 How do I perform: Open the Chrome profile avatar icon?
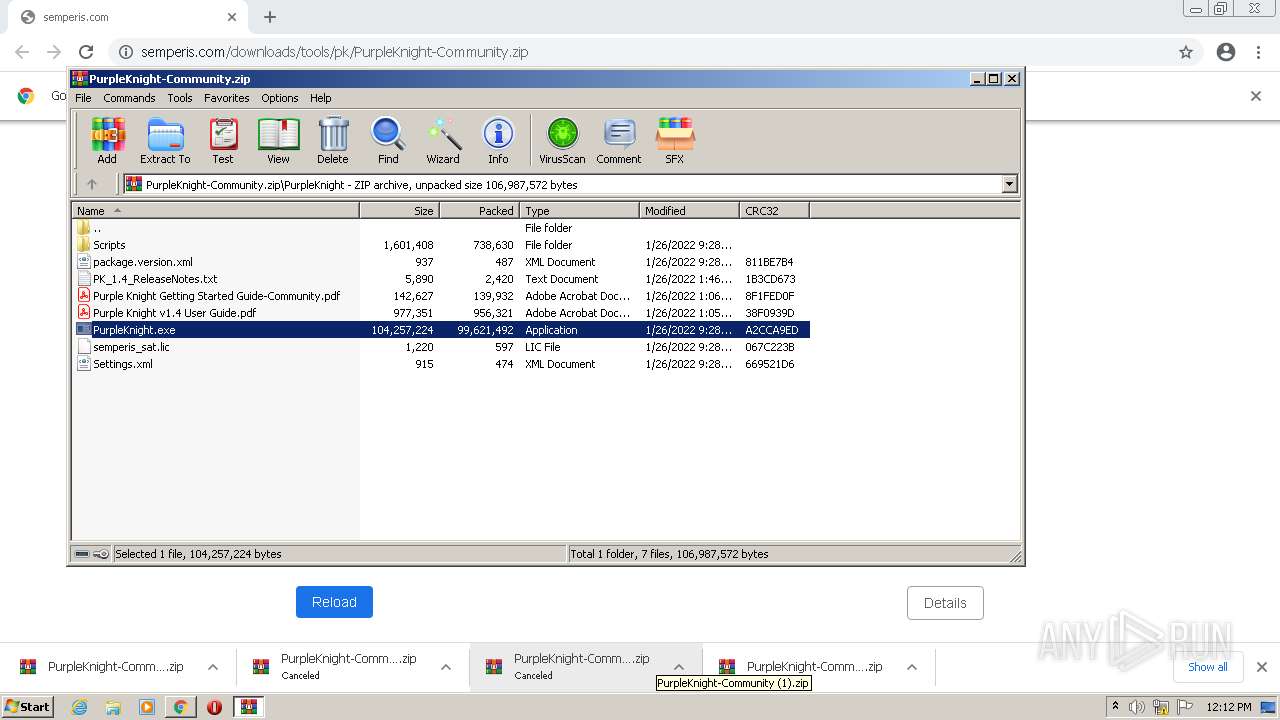coord(1226,52)
